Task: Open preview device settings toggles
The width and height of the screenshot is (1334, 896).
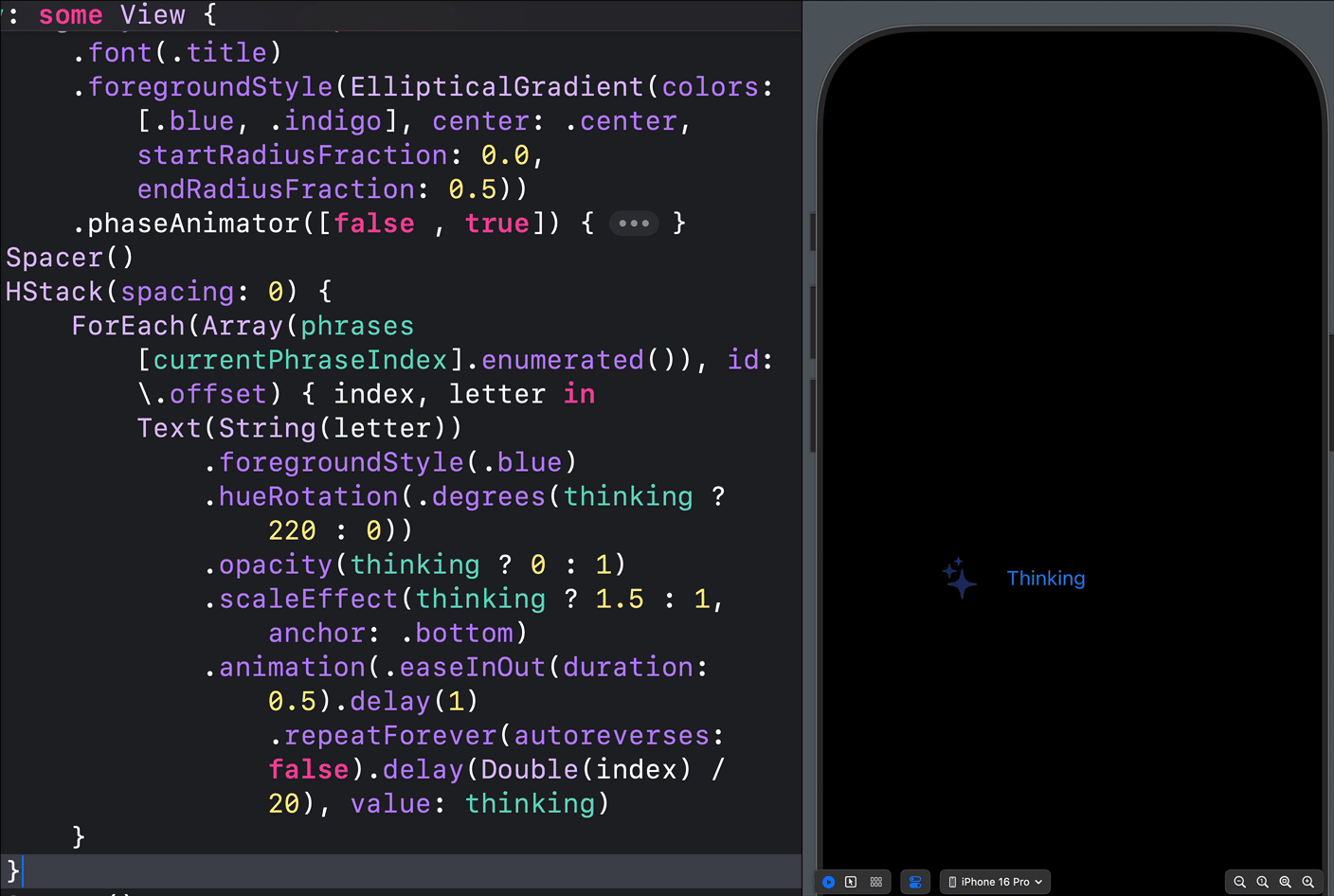Action: [915, 882]
